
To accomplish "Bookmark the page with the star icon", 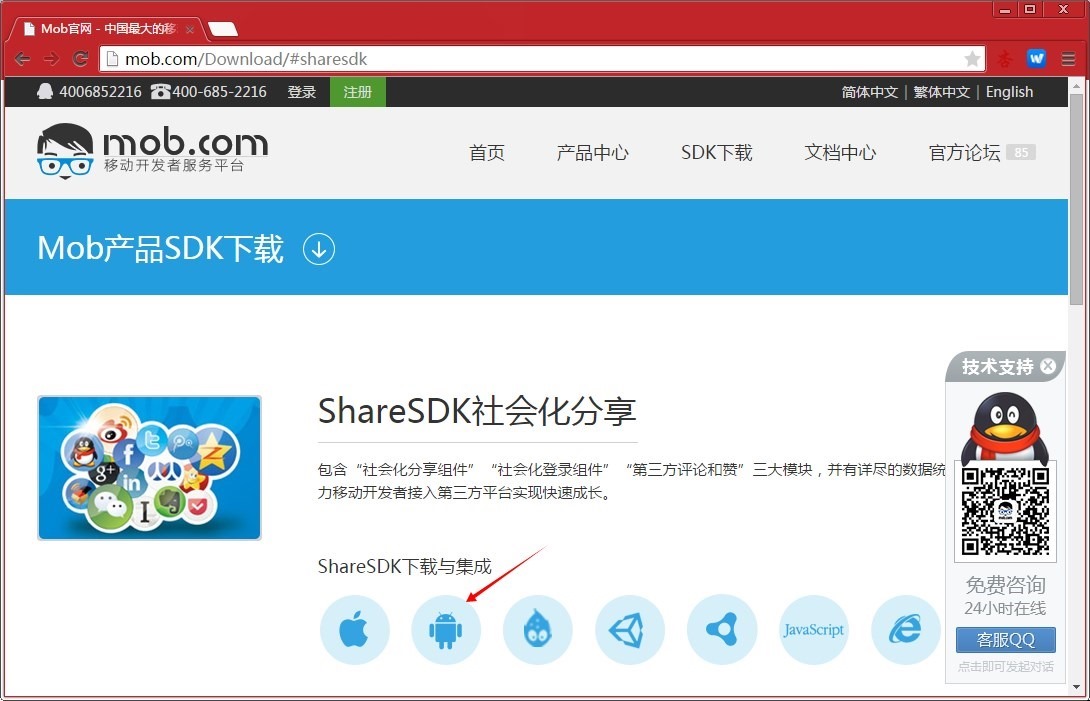I will tap(973, 59).
